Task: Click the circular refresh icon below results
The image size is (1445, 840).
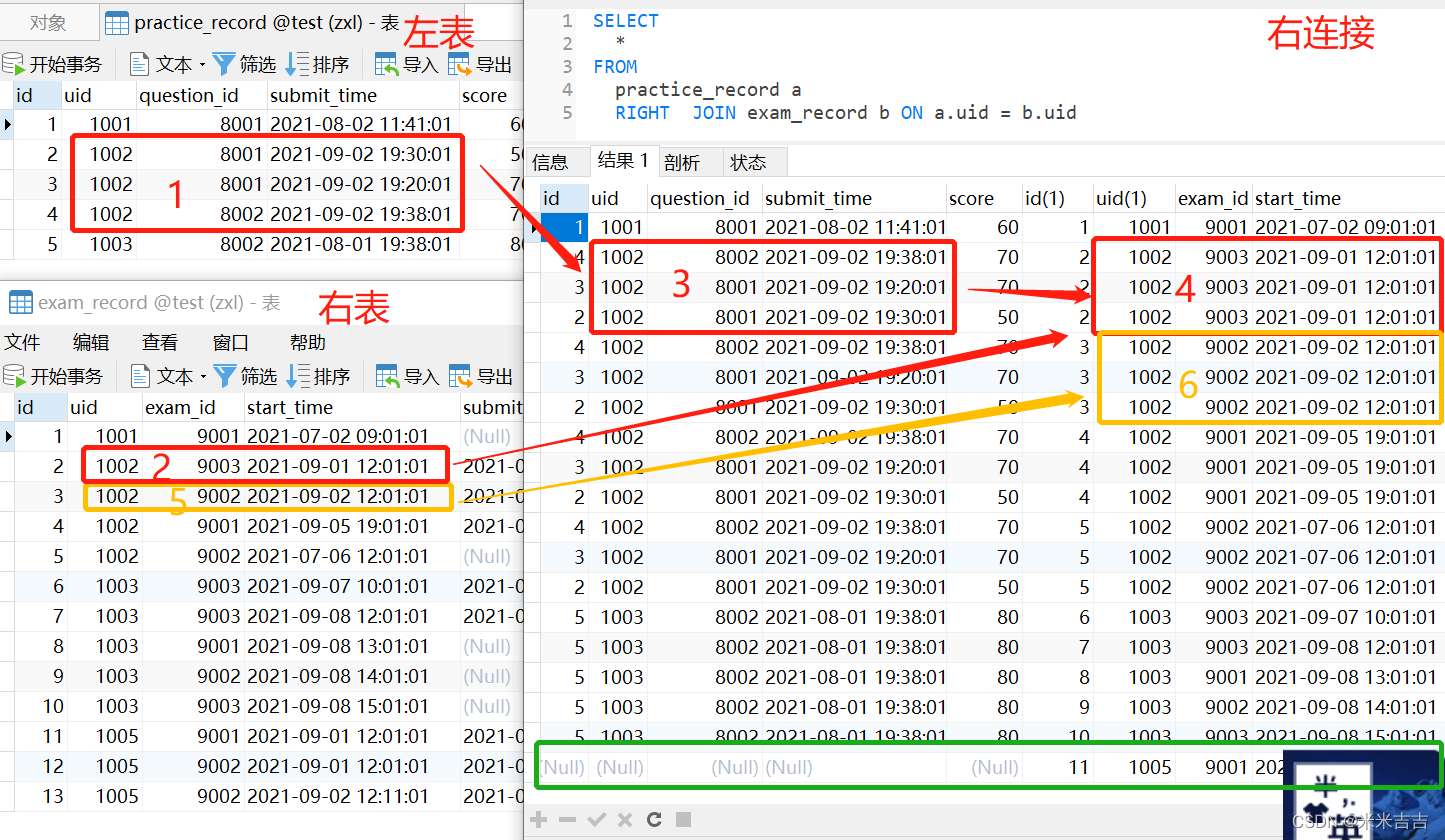Action: (x=654, y=820)
